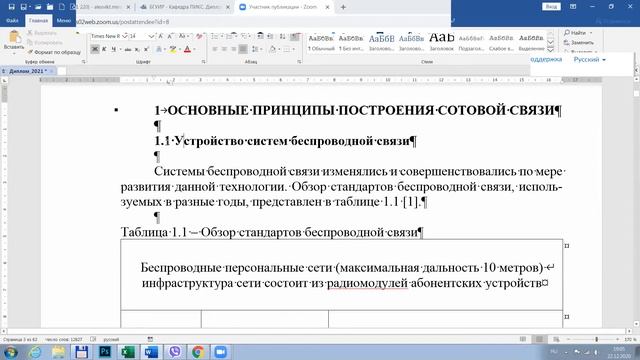Open the Файл tab
640x360 pixels.
12,20
